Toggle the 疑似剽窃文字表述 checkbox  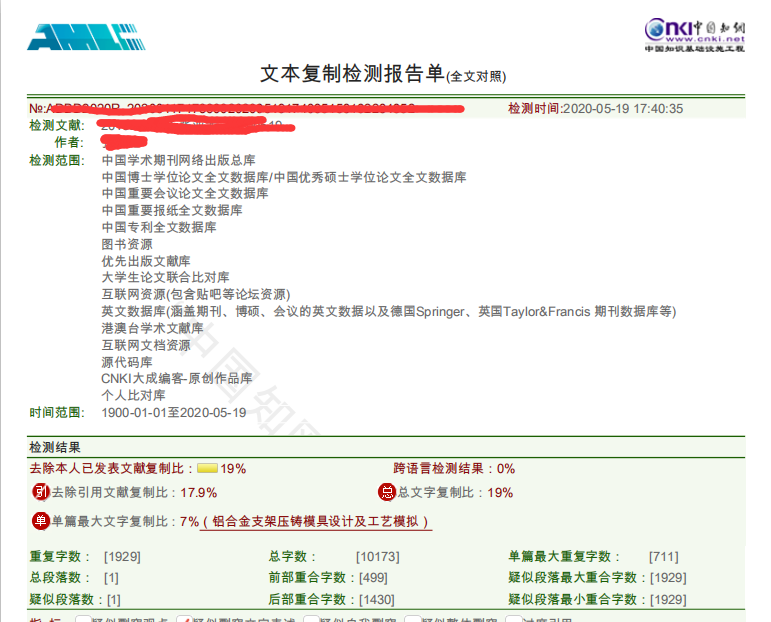(184, 620)
